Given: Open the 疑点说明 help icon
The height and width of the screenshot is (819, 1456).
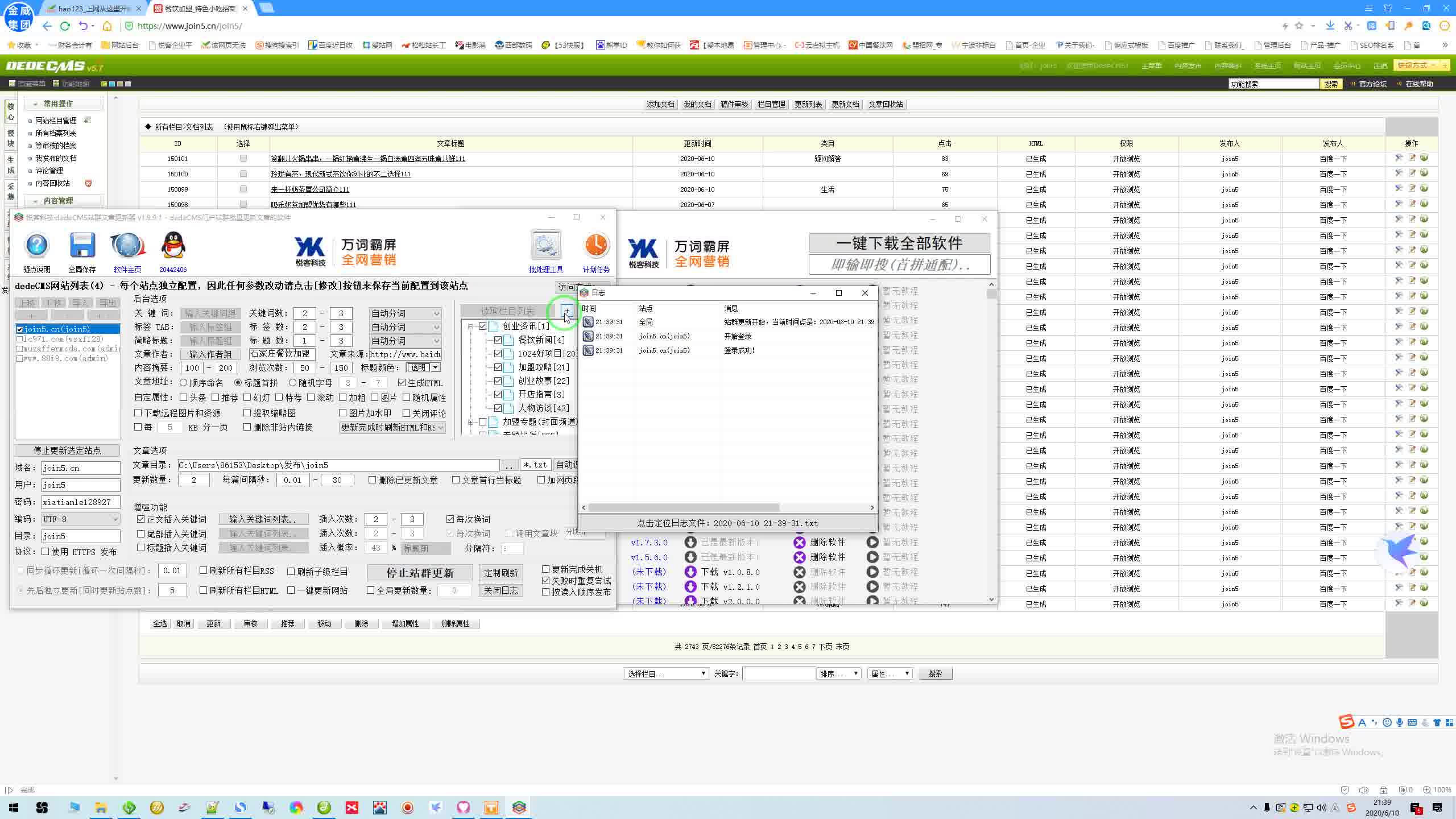Looking at the screenshot, I should point(36,246).
